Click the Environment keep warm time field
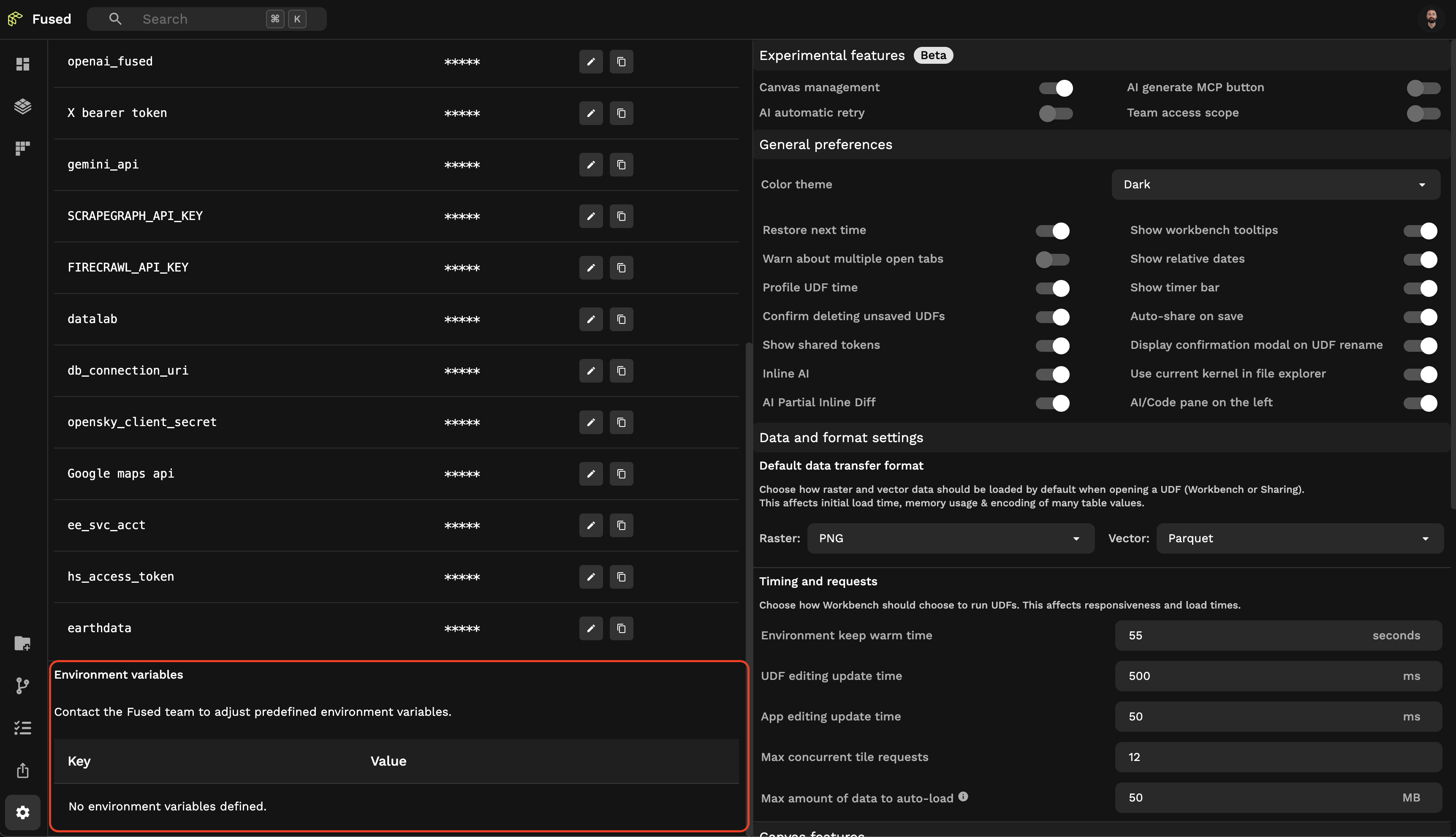1456x837 pixels. click(x=1241, y=635)
